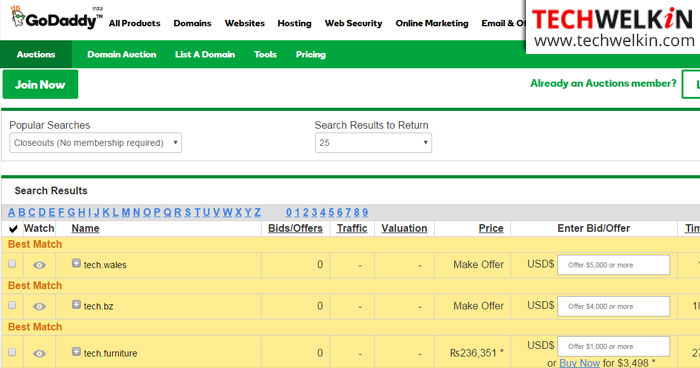Click the tech.furniture offer input field
The image size is (700, 368).
pos(613,347)
